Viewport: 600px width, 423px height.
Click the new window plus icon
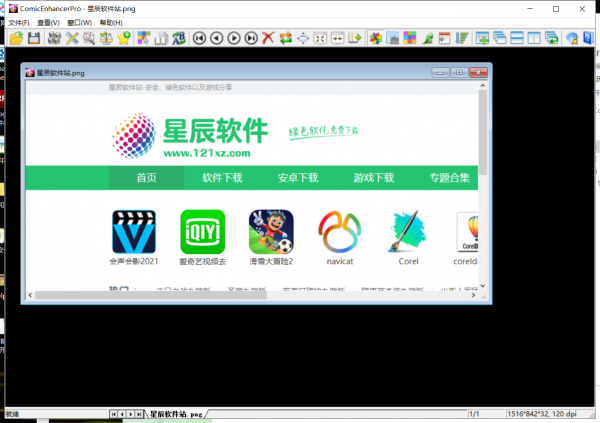[x=483, y=38]
